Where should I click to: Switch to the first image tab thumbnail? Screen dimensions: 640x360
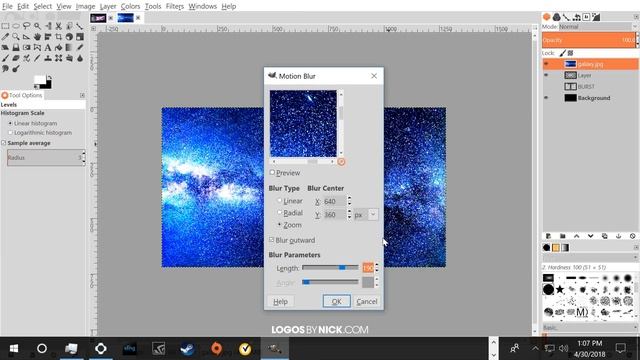[98, 18]
